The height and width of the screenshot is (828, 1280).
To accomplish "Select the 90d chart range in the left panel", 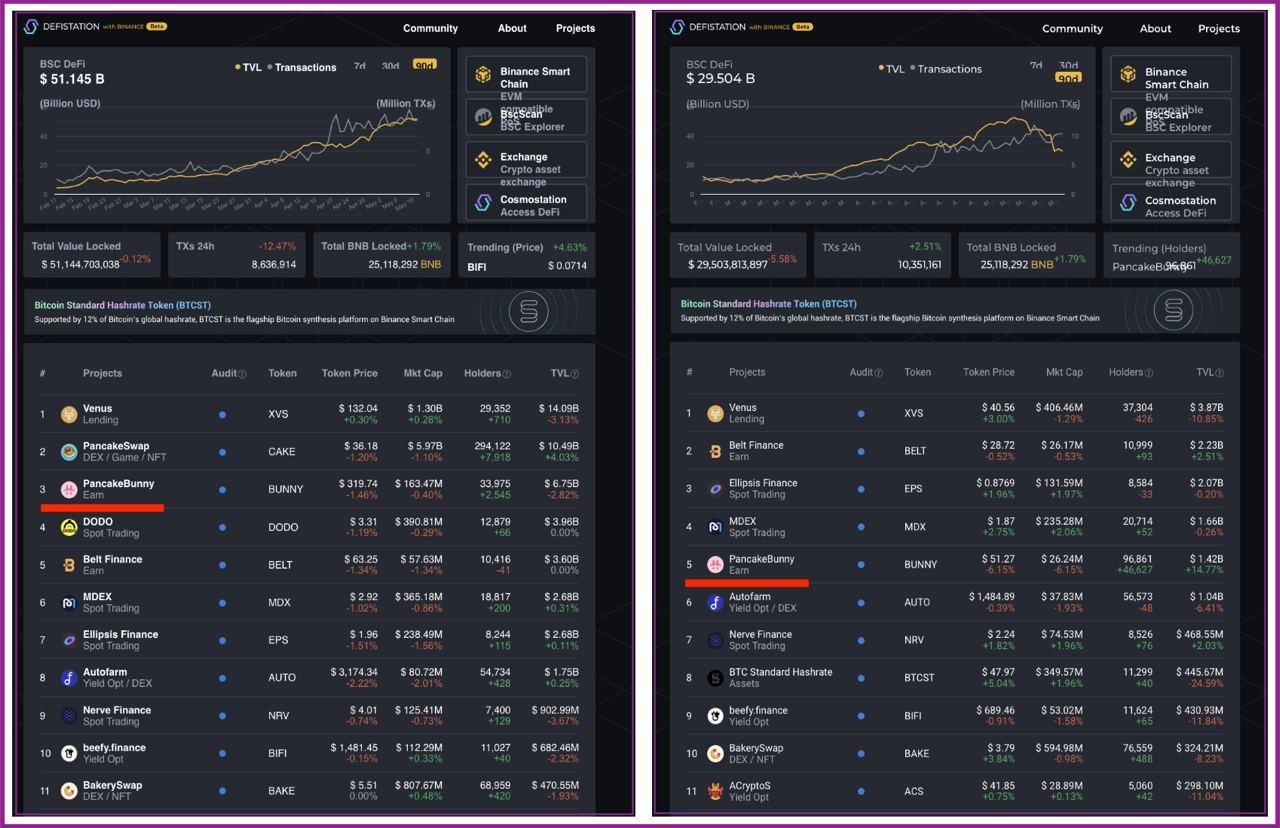I will pyautogui.click(x=424, y=66).
